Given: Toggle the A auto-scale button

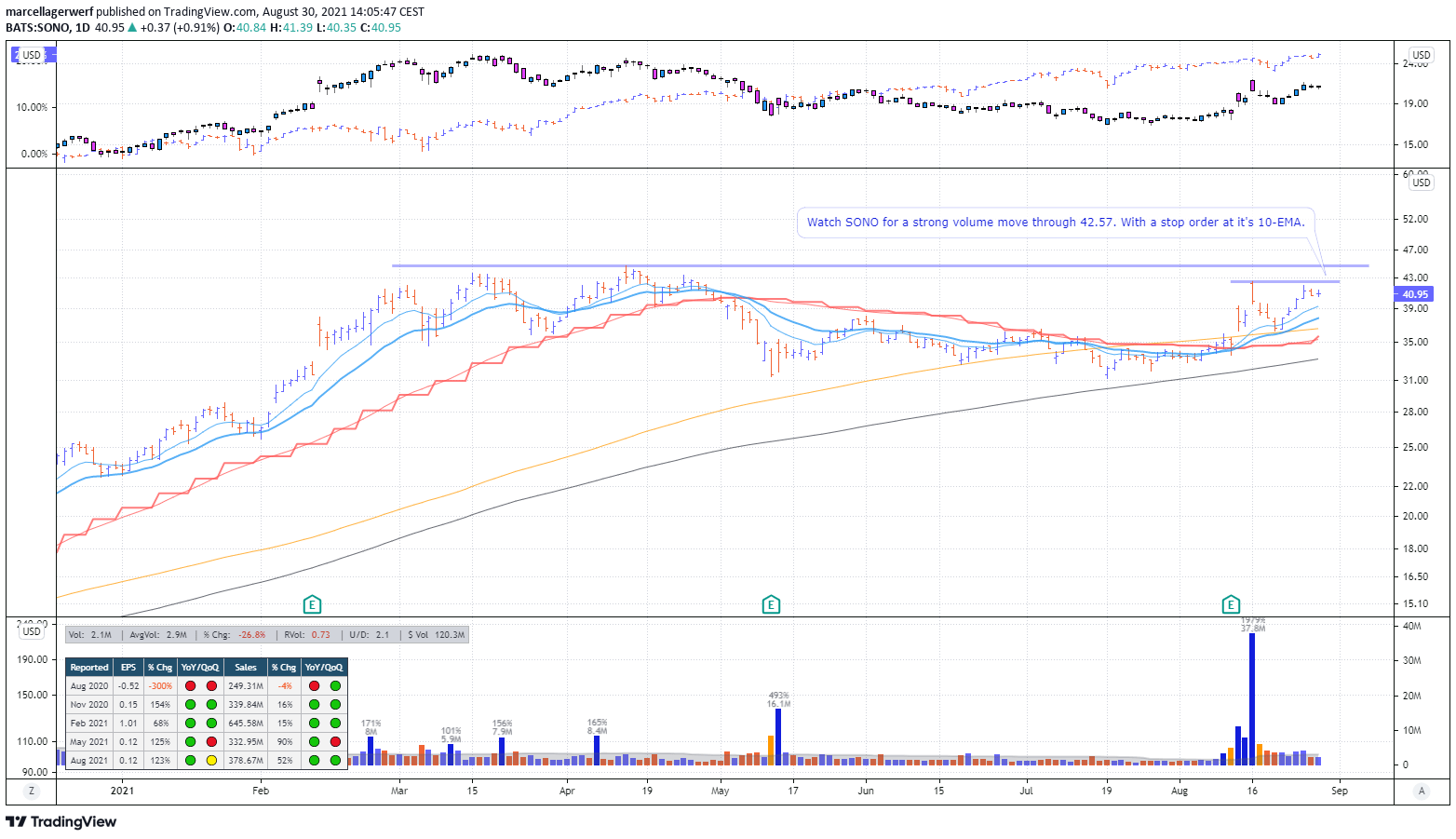Looking at the screenshot, I should [1422, 792].
